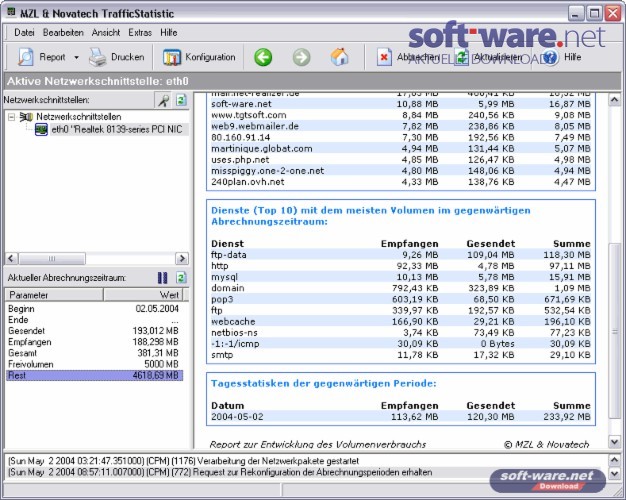Screen dimensions: 626x500
Task: Click the 240plan.ovh.net host entry
Action: coord(400,182)
